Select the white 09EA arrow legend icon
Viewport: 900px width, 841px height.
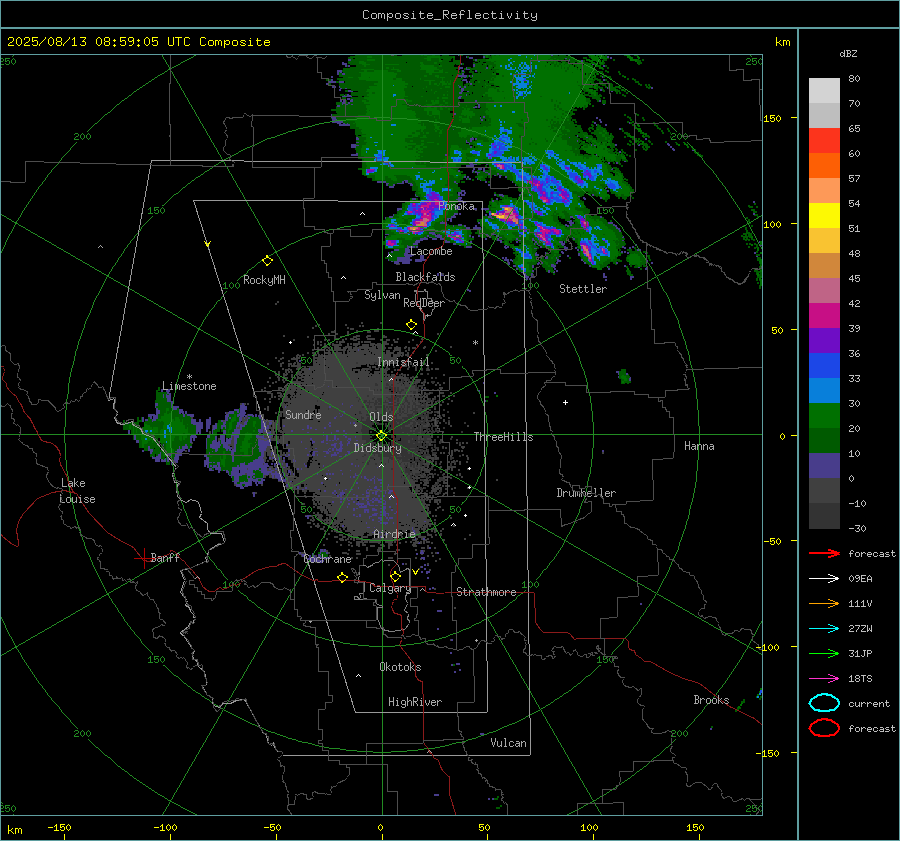tap(824, 579)
